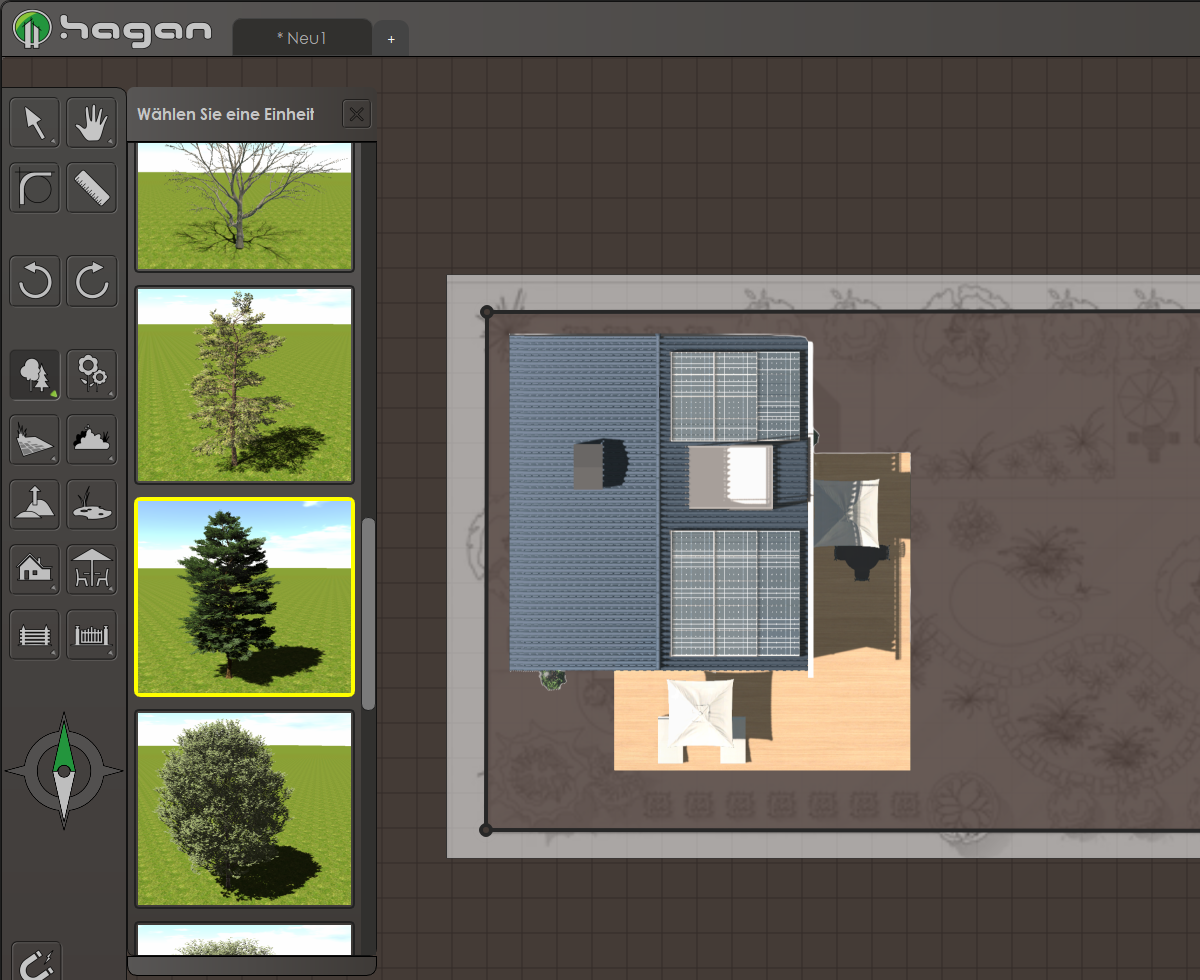Expand the terrain hill tool options
The height and width of the screenshot is (980, 1200).
(35, 503)
